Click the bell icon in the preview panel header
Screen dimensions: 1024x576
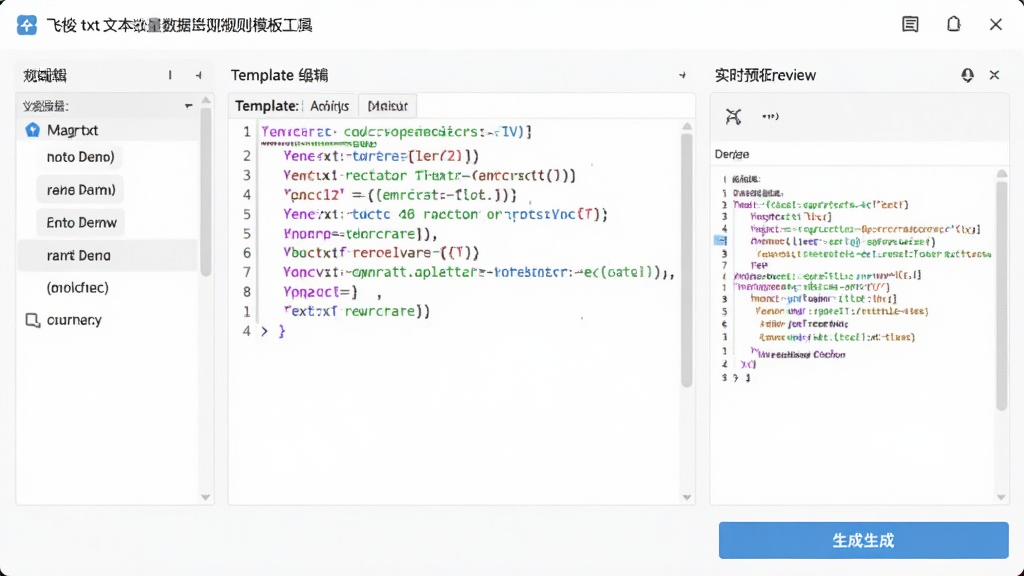tap(967, 75)
